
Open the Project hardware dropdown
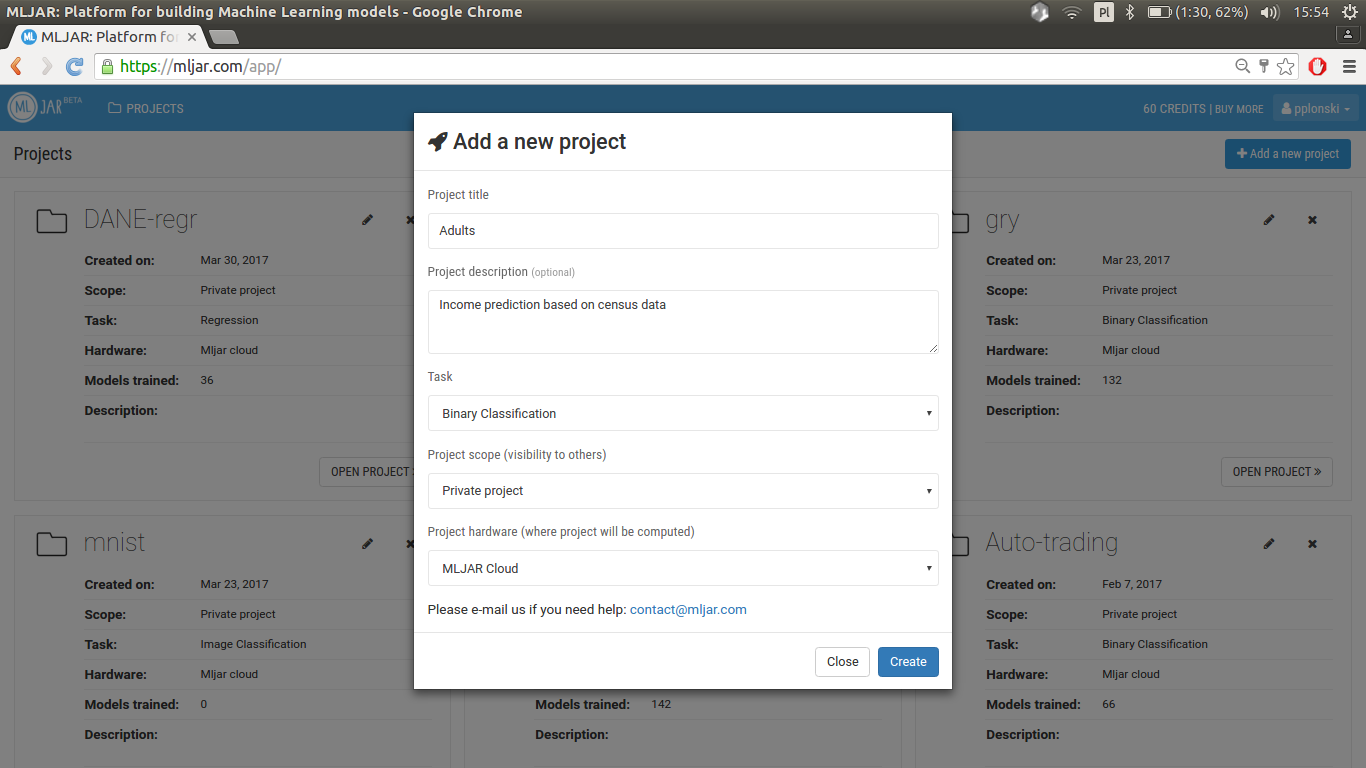pos(683,568)
